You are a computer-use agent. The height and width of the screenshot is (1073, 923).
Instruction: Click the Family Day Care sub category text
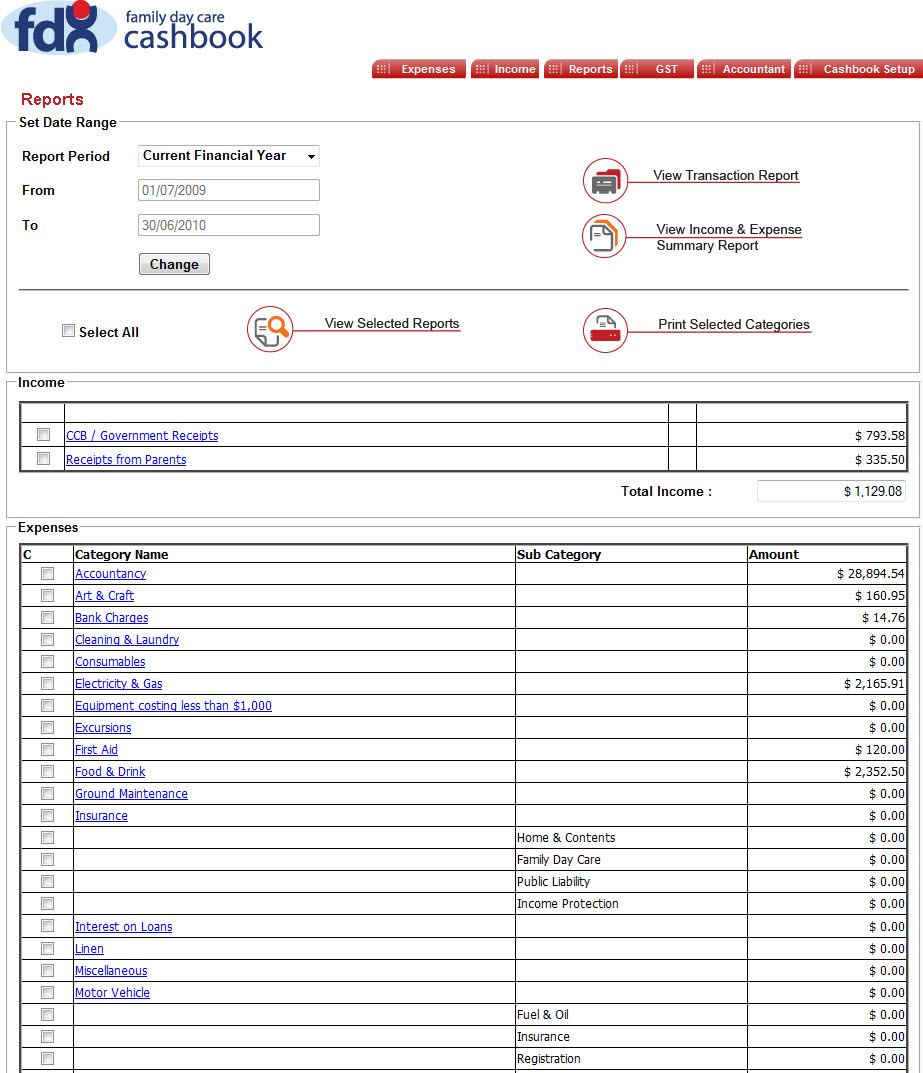pyautogui.click(x=559, y=859)
